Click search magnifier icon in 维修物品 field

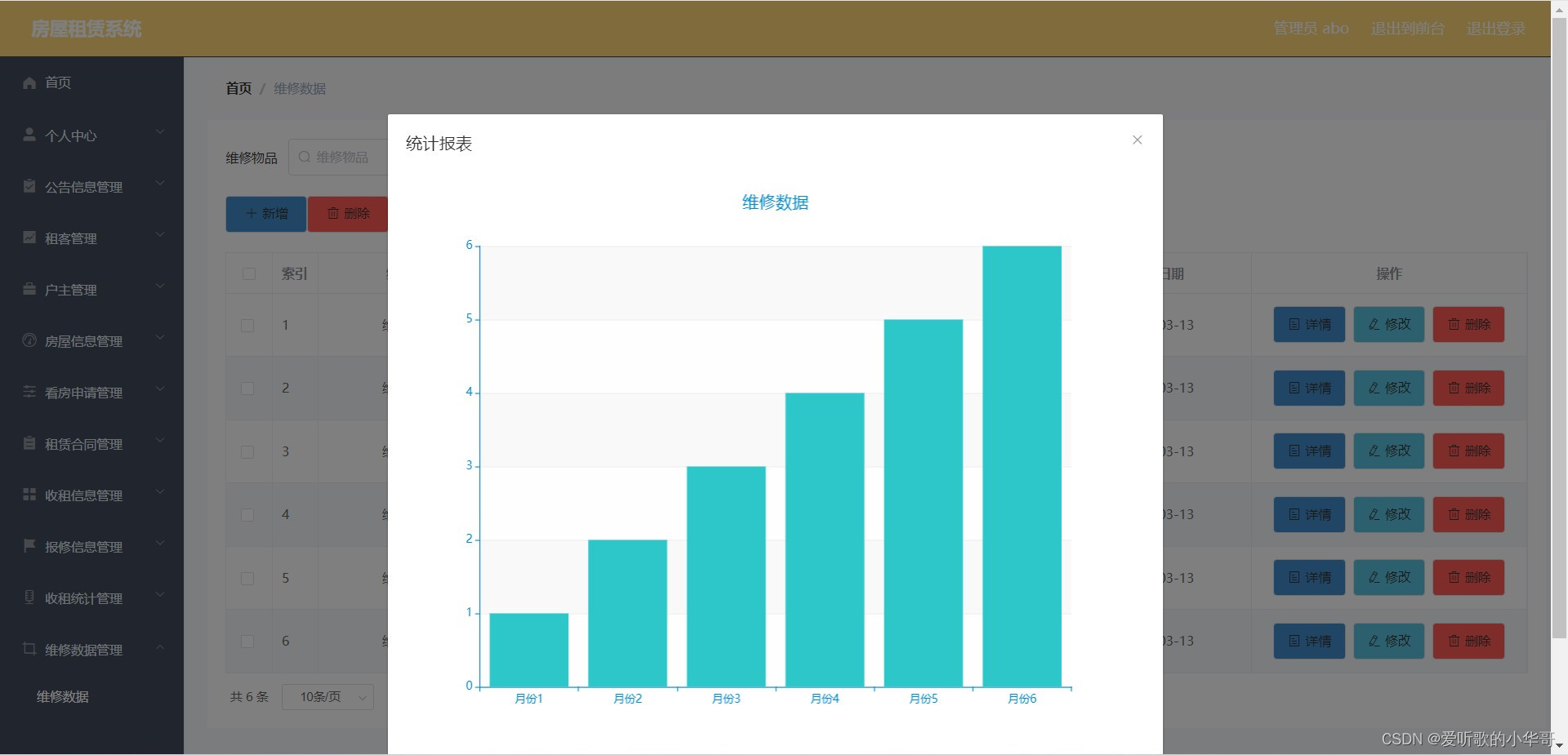coord(305,157)
